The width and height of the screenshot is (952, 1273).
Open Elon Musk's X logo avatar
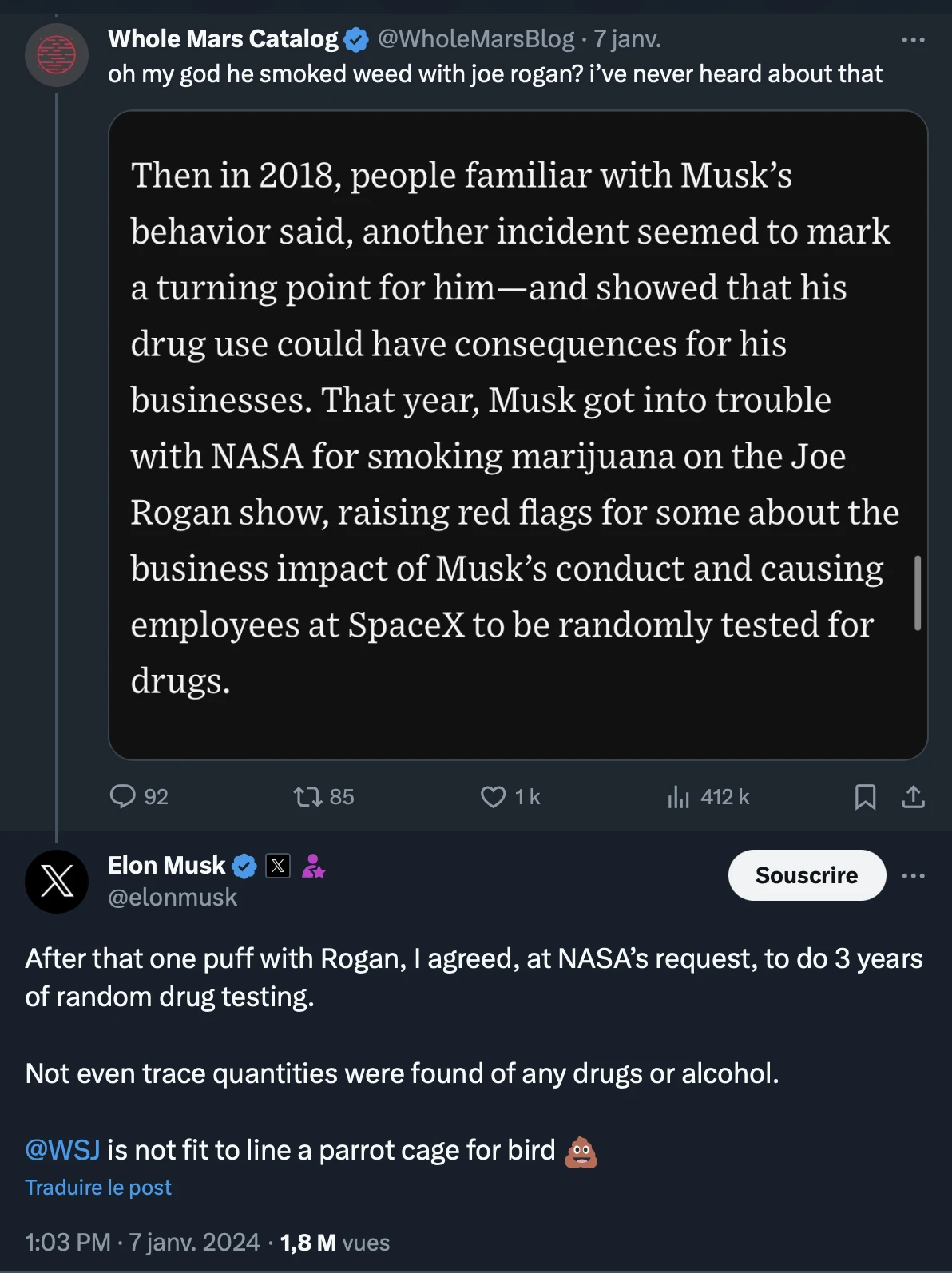57,881
